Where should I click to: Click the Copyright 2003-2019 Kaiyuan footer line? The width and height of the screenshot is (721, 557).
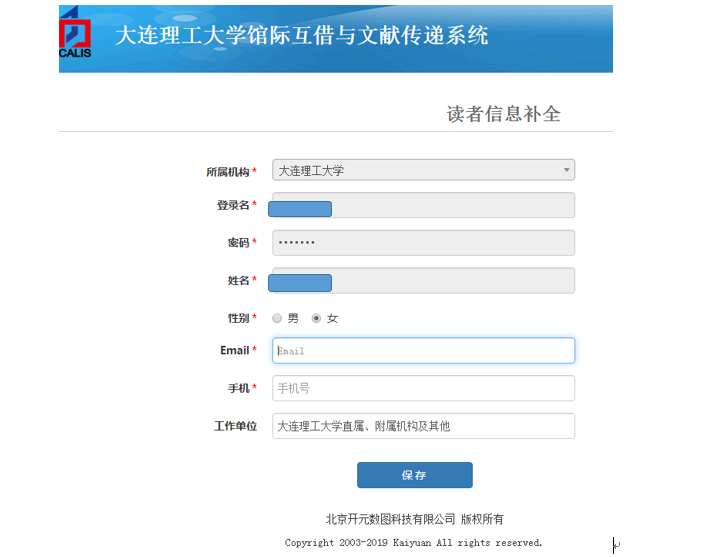[x=413, y=543]
